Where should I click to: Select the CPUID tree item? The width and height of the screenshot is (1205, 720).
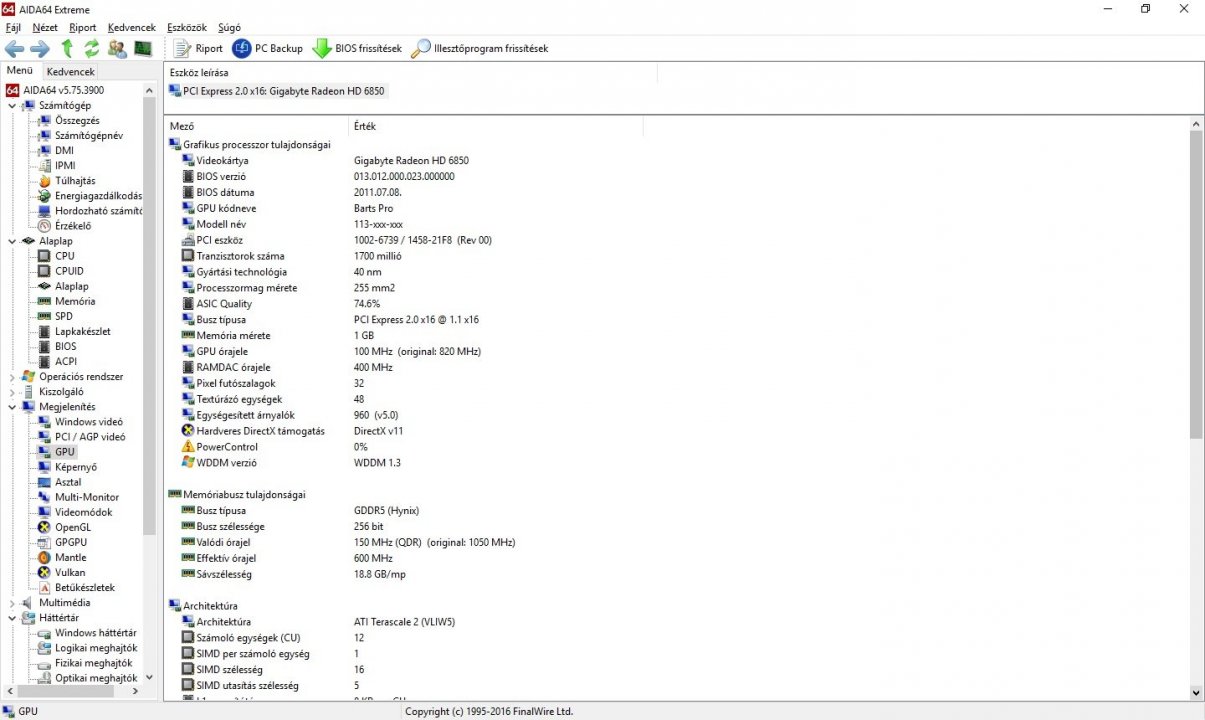point(69,271)
